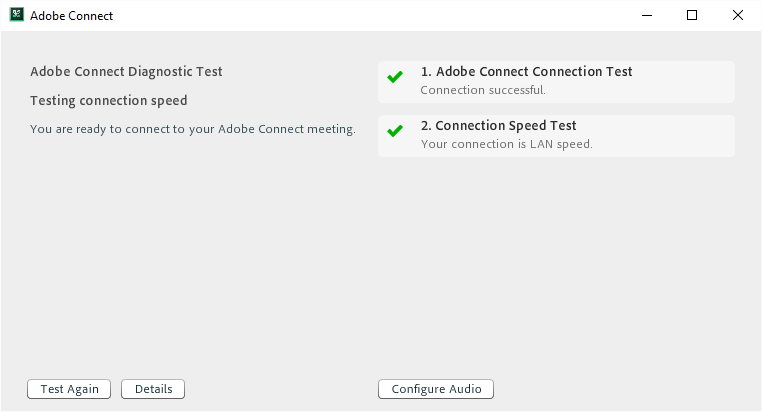Click "Your connection is LAN speed." text
The height and width of the screenshot is (412, 762).
click(x=506, y=144)
